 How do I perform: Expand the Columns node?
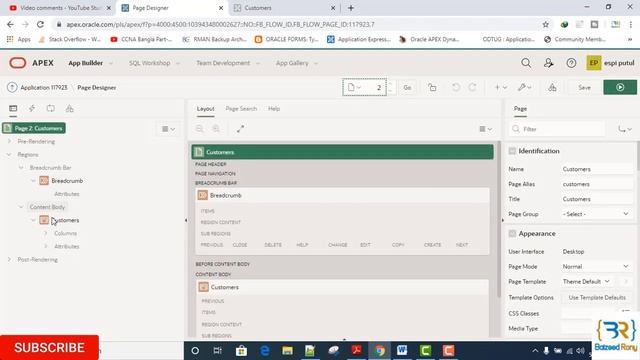46,233
